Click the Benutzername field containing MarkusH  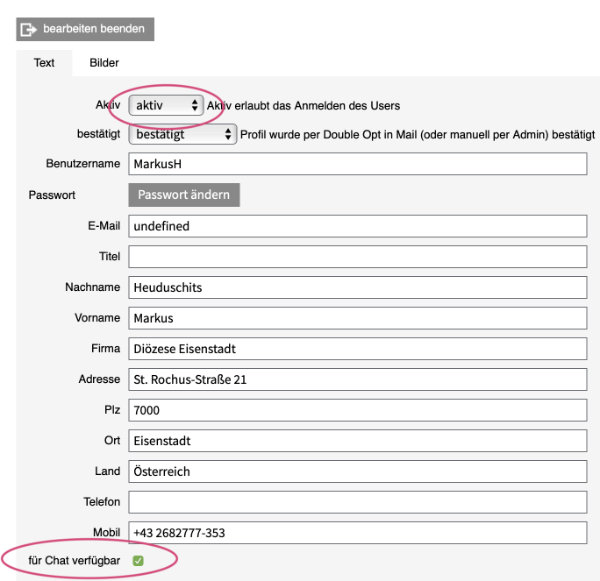click(357, 164)
